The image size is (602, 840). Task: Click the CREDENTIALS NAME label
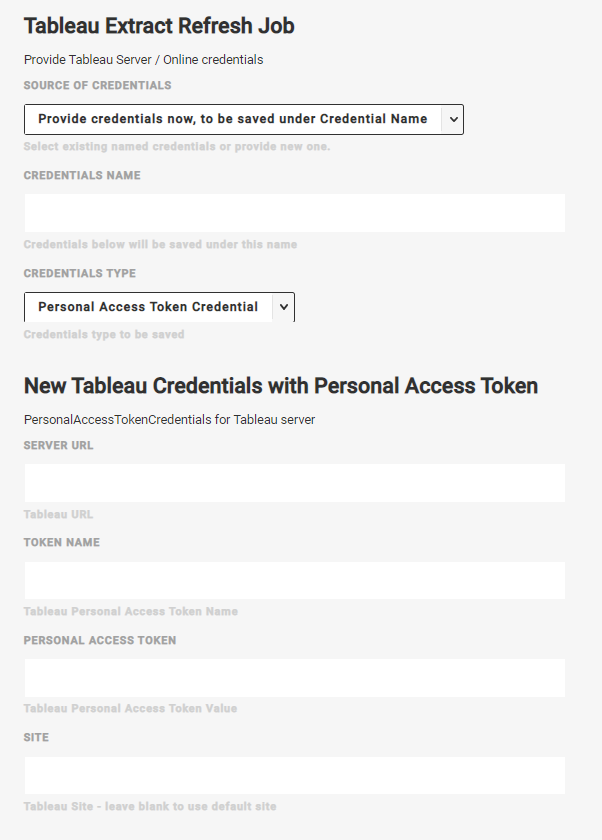(82, 176)
